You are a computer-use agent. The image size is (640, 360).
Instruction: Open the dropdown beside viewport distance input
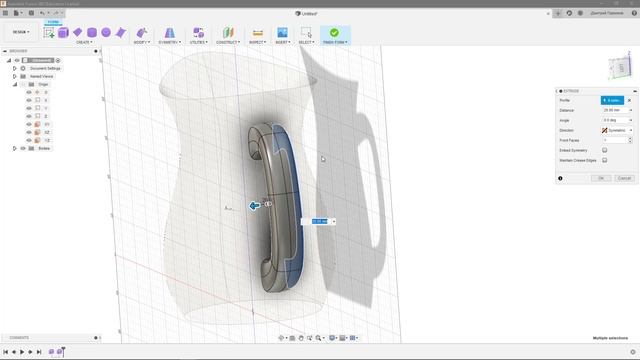click(x=334, y=221)
